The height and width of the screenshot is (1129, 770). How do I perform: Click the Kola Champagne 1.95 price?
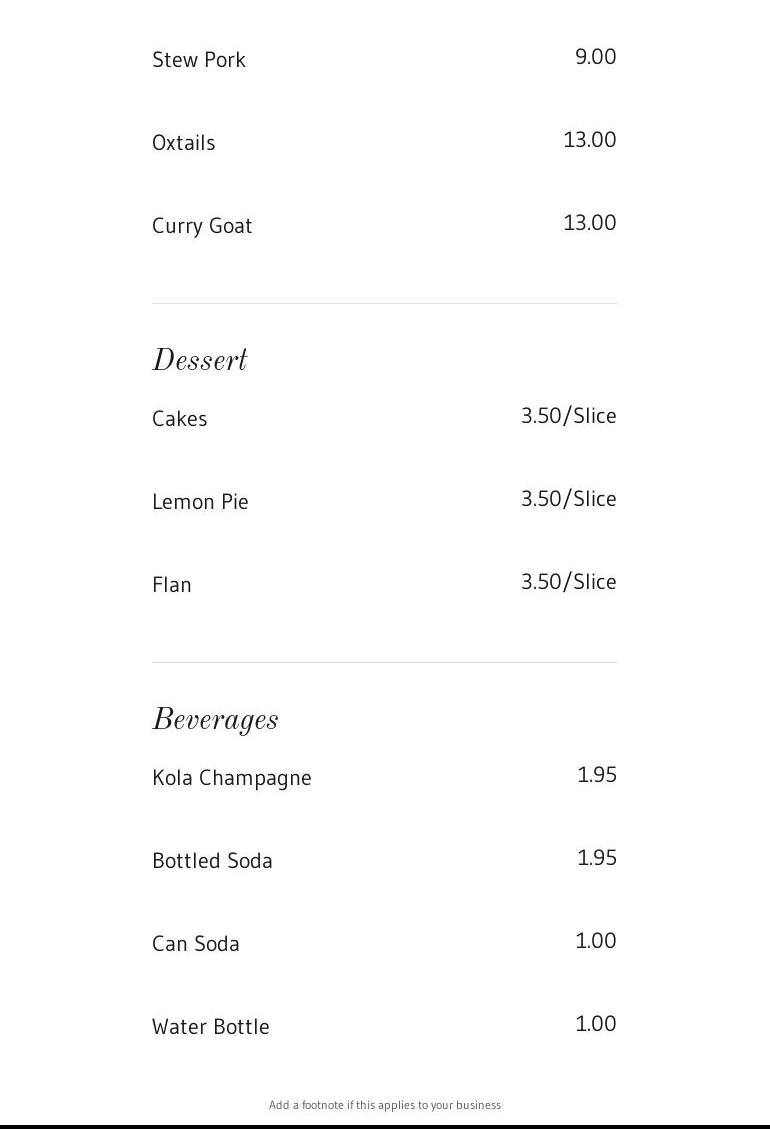pos(597,775)
